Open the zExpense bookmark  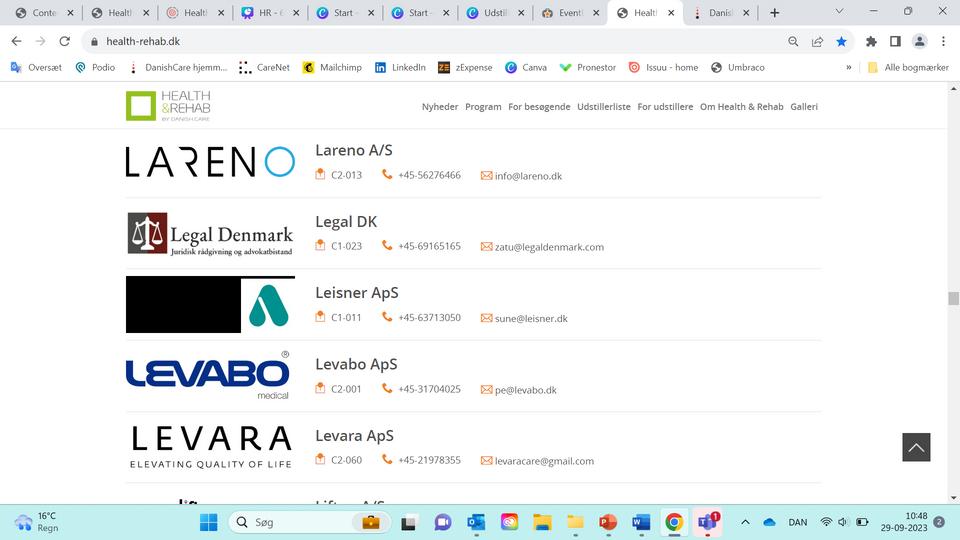(465, 67)
